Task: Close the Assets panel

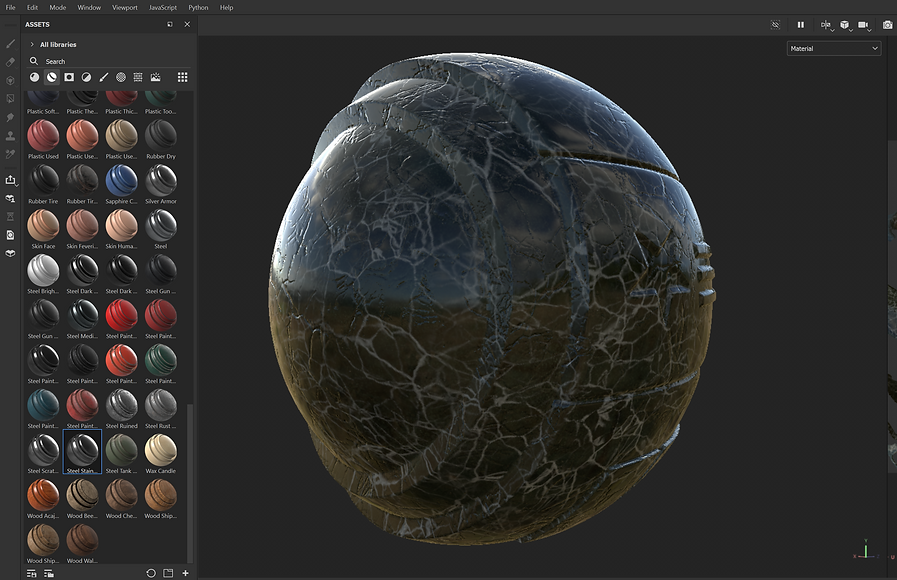Action: [x=187, y=25]
